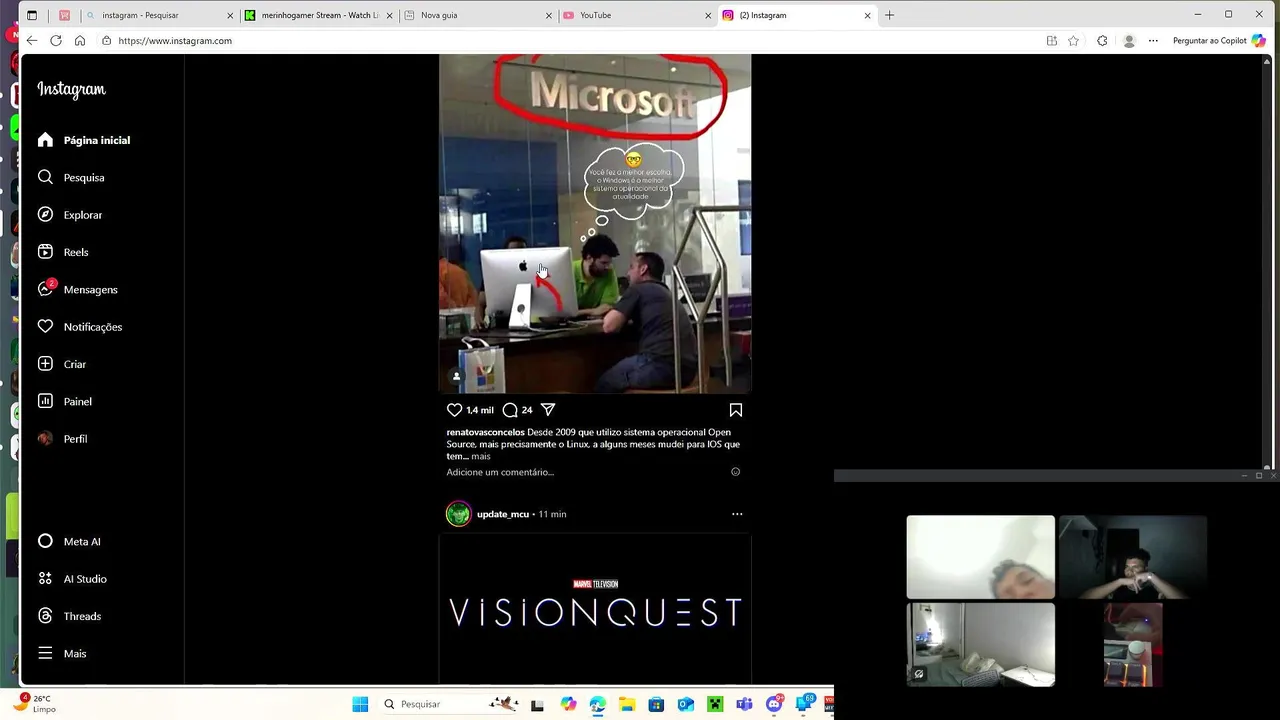This screenshot has width=1280, height=720.
Task: Click the update_mcu username
Action: (x=503, y=514)
